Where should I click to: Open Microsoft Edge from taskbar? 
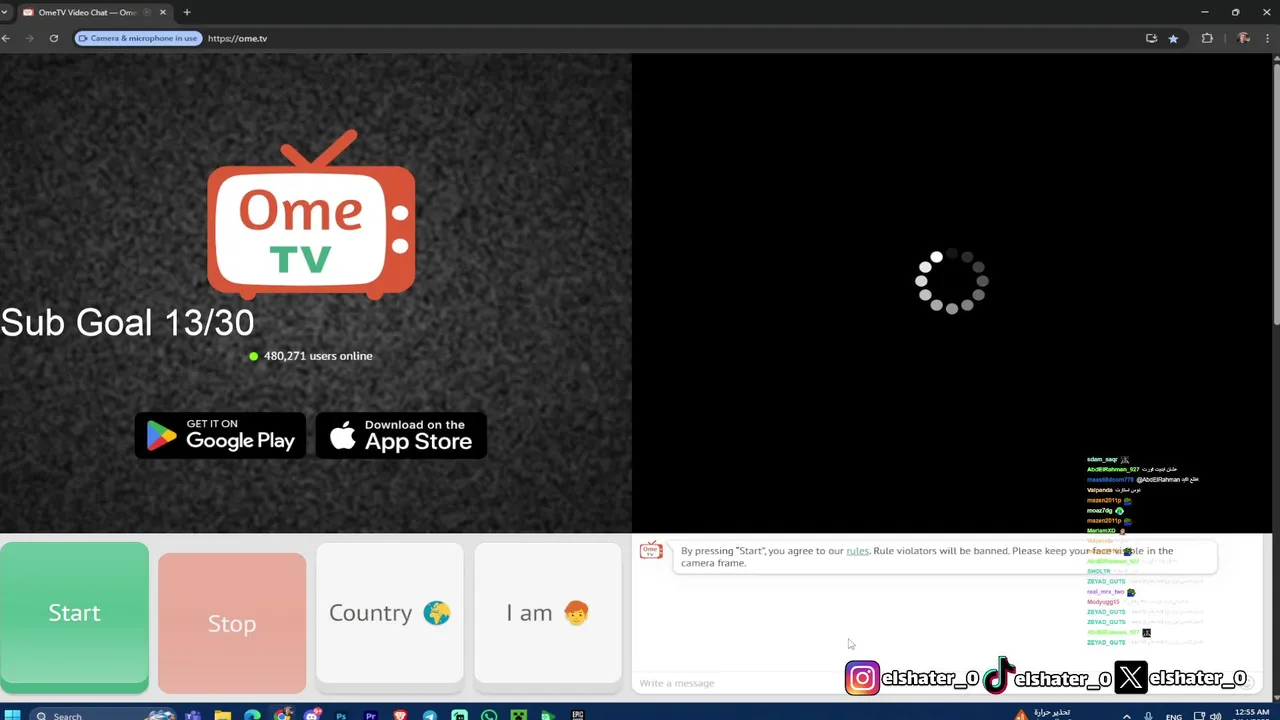pos(252,715)
